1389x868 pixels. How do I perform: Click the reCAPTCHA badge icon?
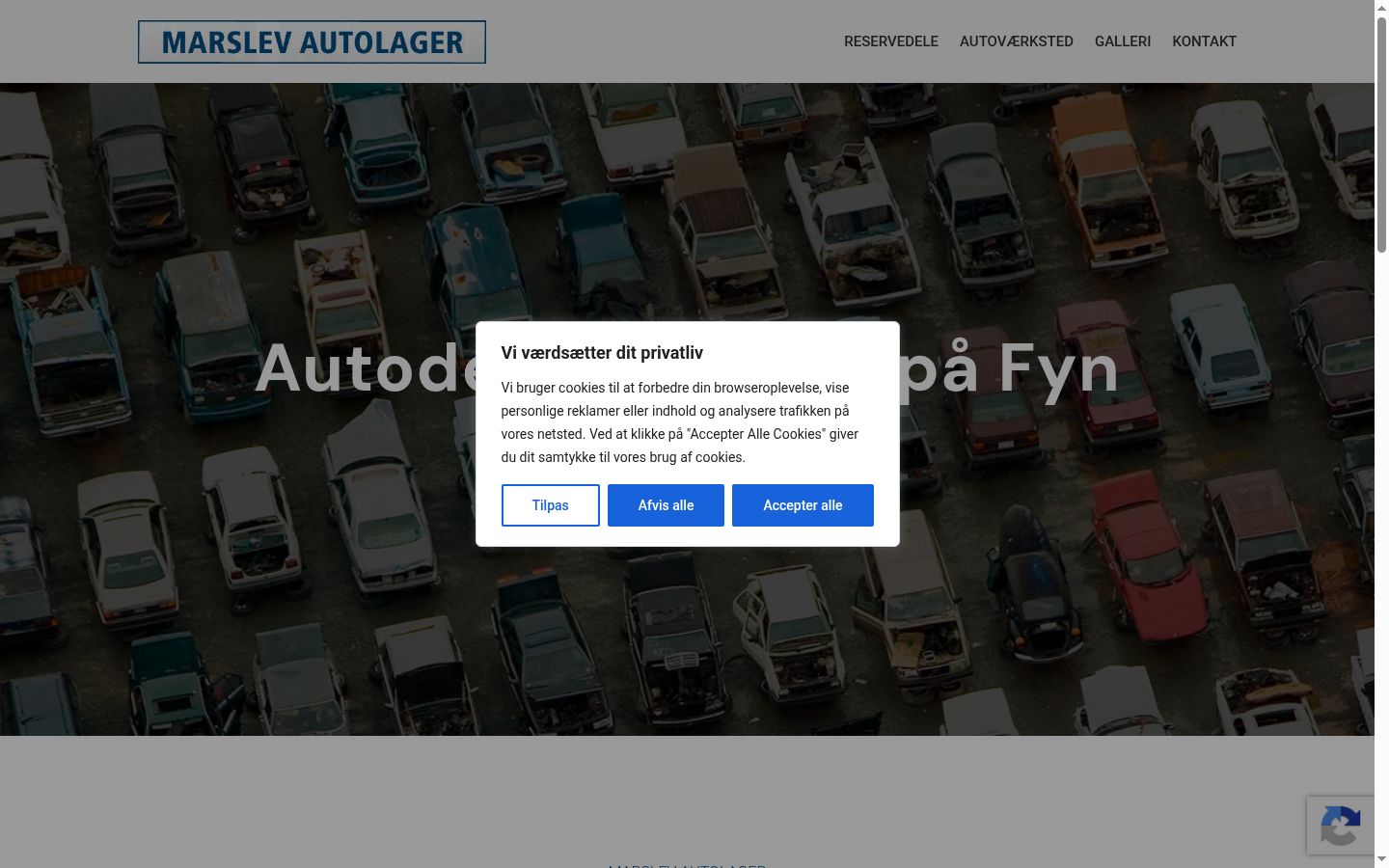coord(1341,826)
